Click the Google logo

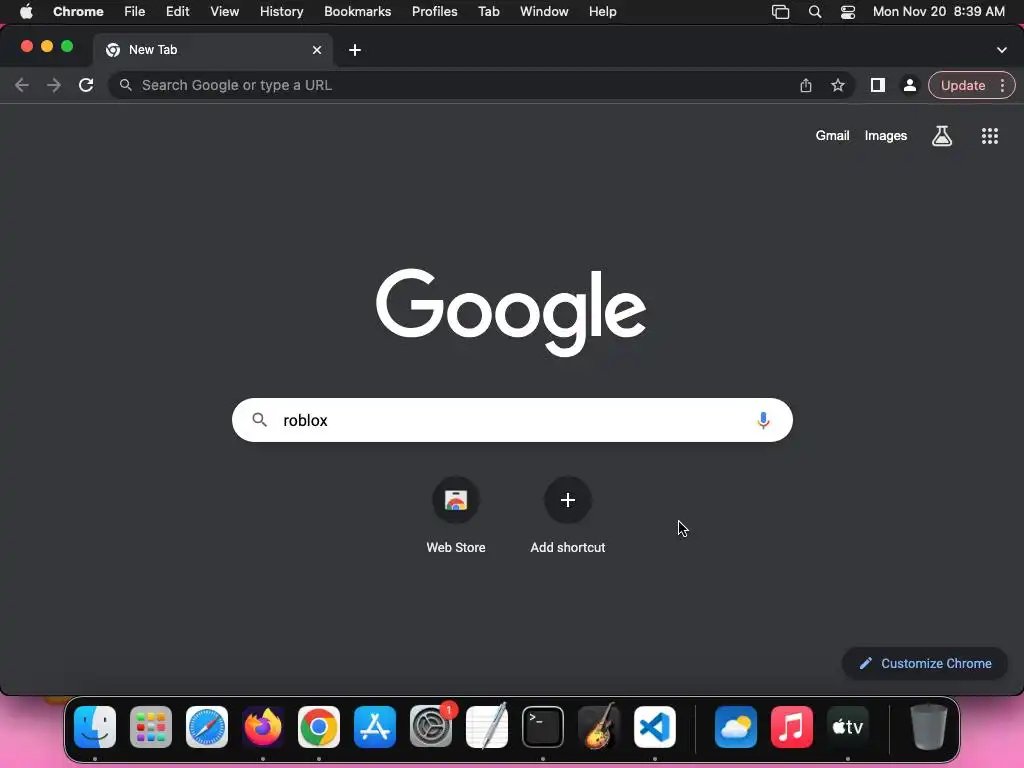click(x=511, y=312)
